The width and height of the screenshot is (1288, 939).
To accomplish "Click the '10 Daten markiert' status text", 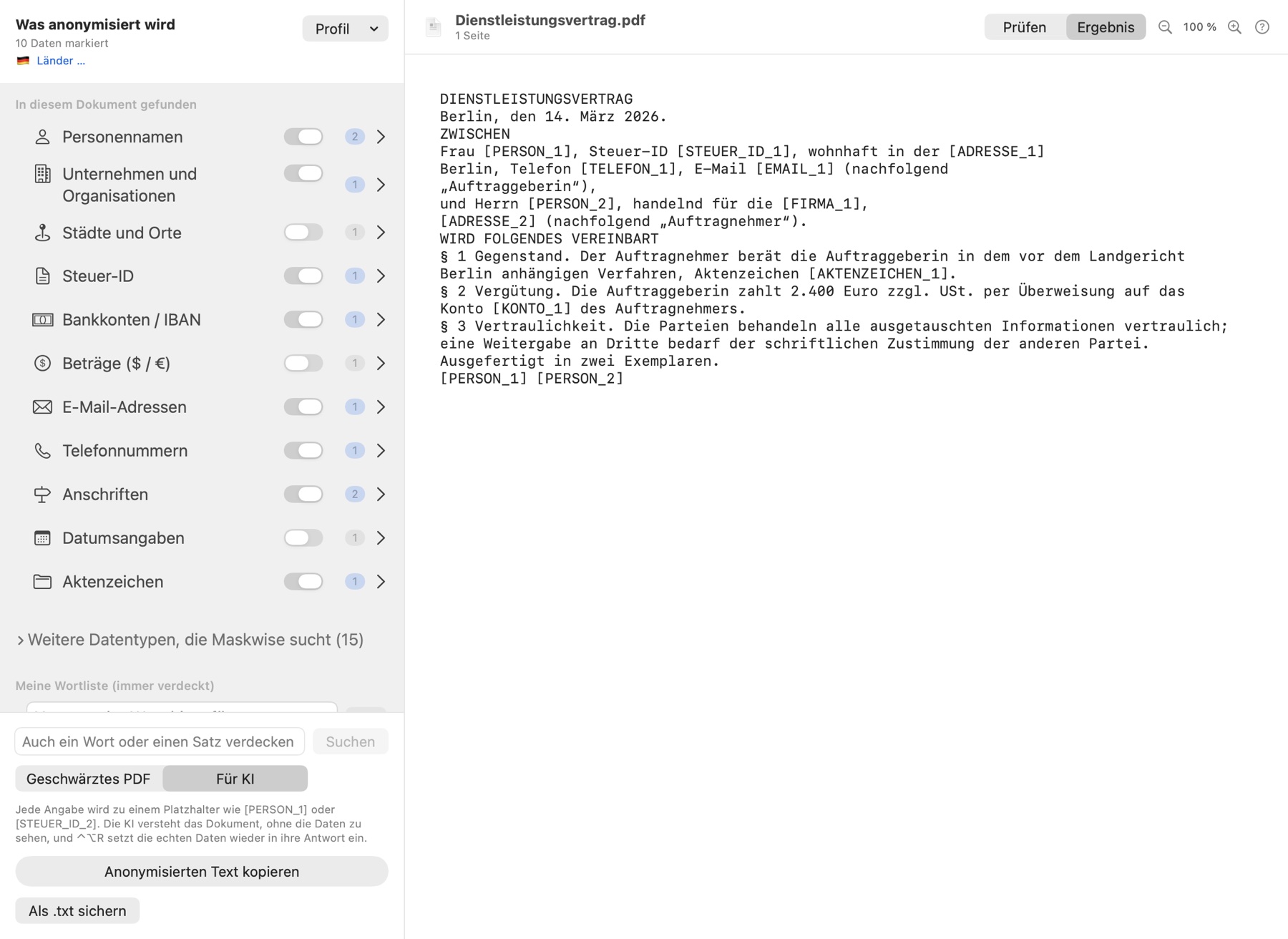I will [x=62, y=43].
